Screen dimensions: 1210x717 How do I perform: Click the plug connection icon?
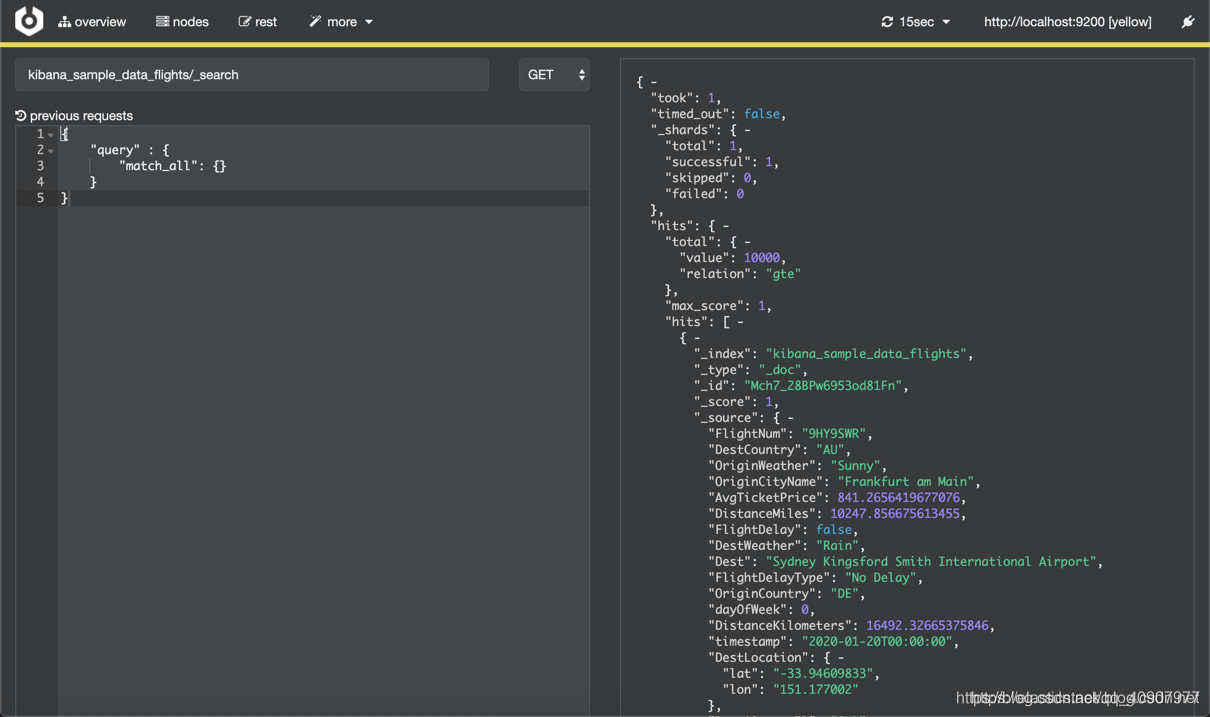[1188, 22]
